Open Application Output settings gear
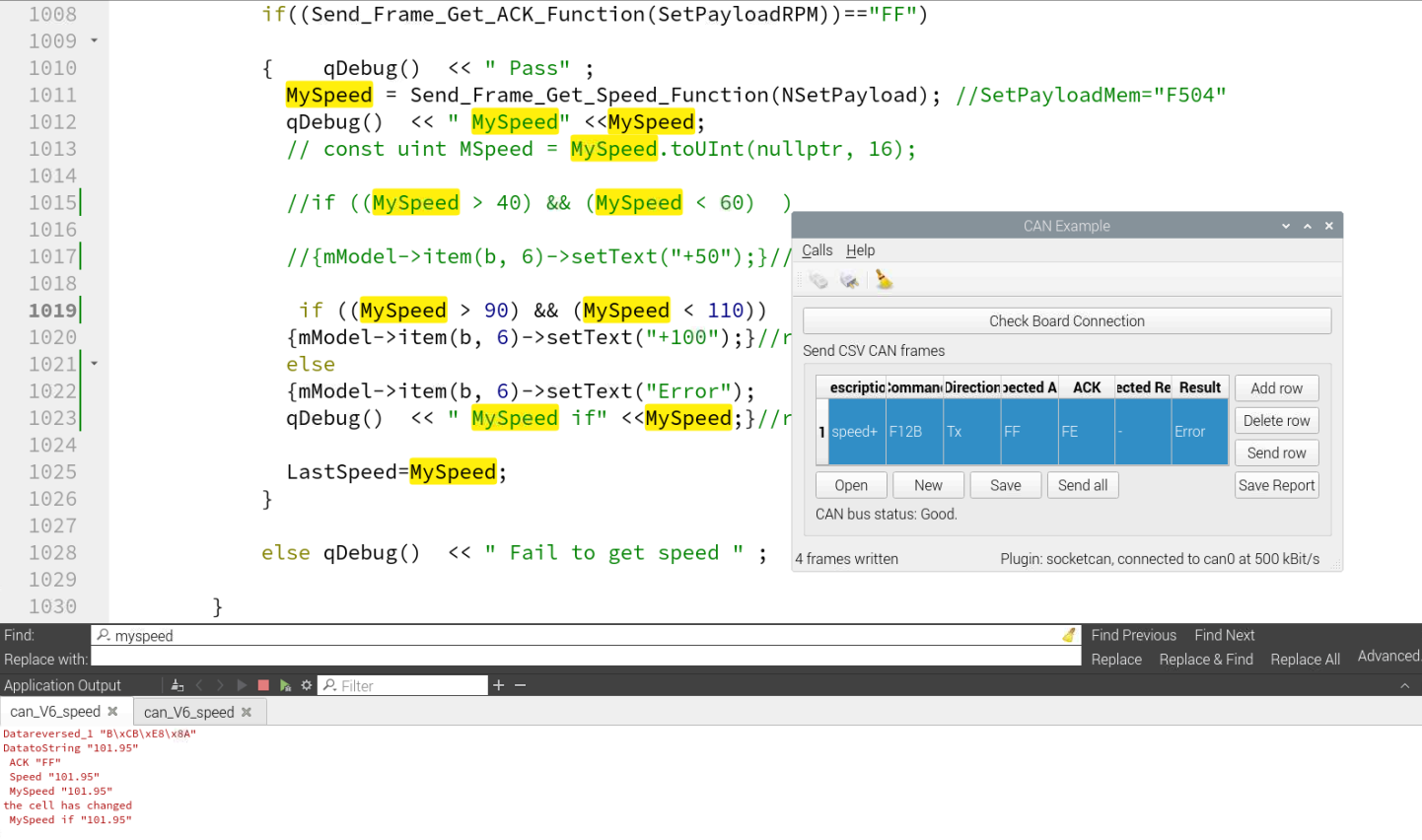 point(307,685)
